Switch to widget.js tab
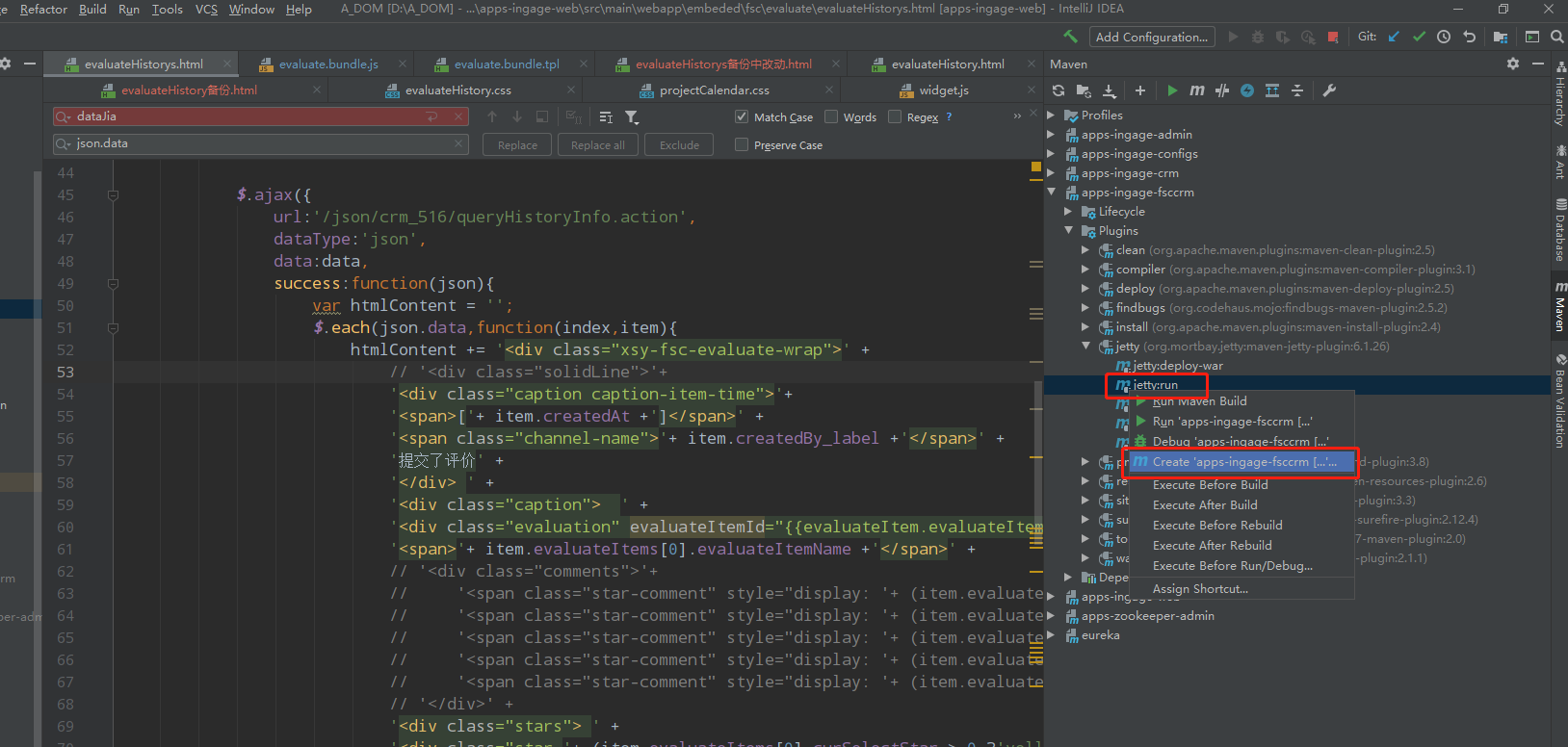 (x=944, y=90)
